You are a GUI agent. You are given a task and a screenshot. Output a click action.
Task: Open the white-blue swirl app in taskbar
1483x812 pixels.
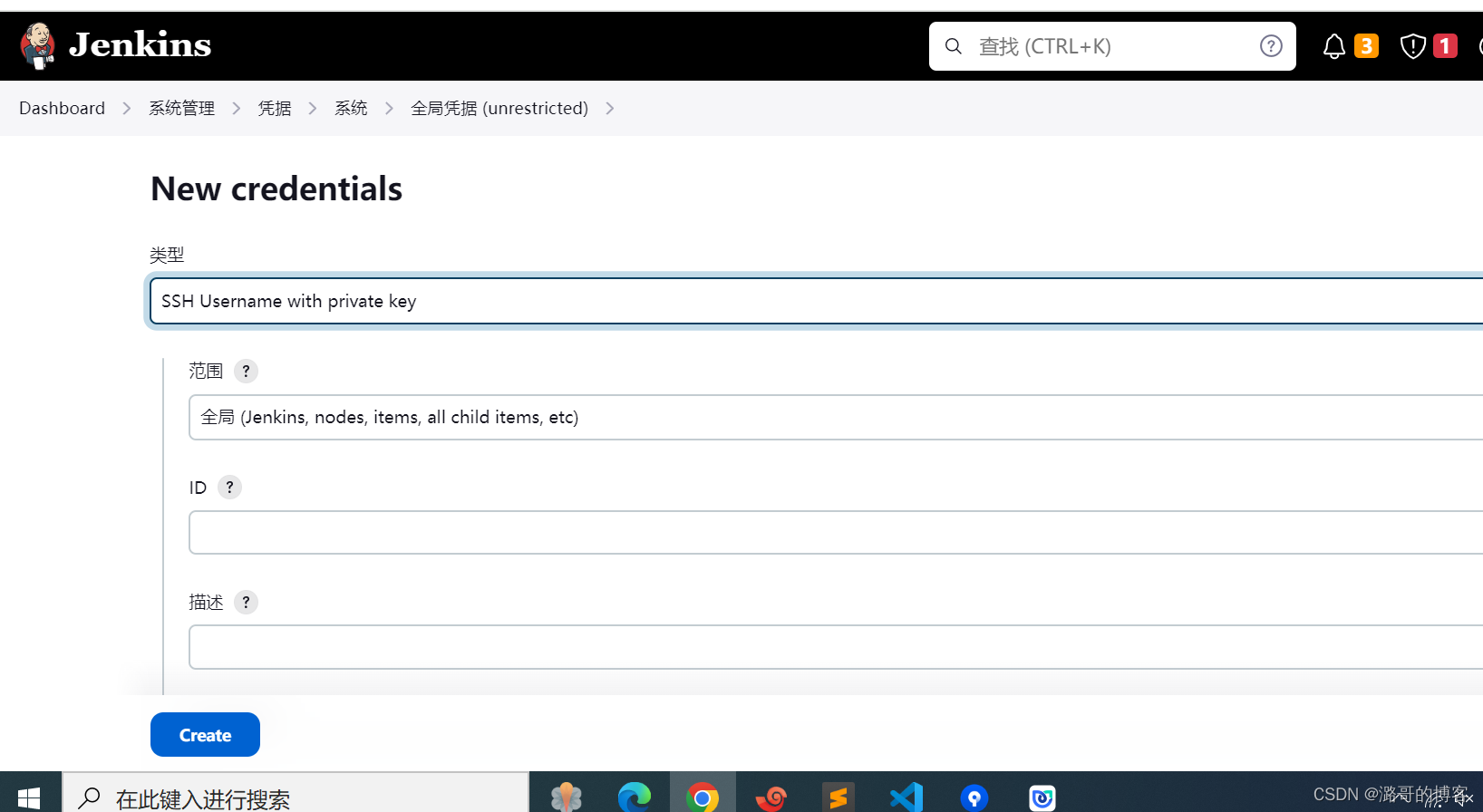tap(1042, 797)
